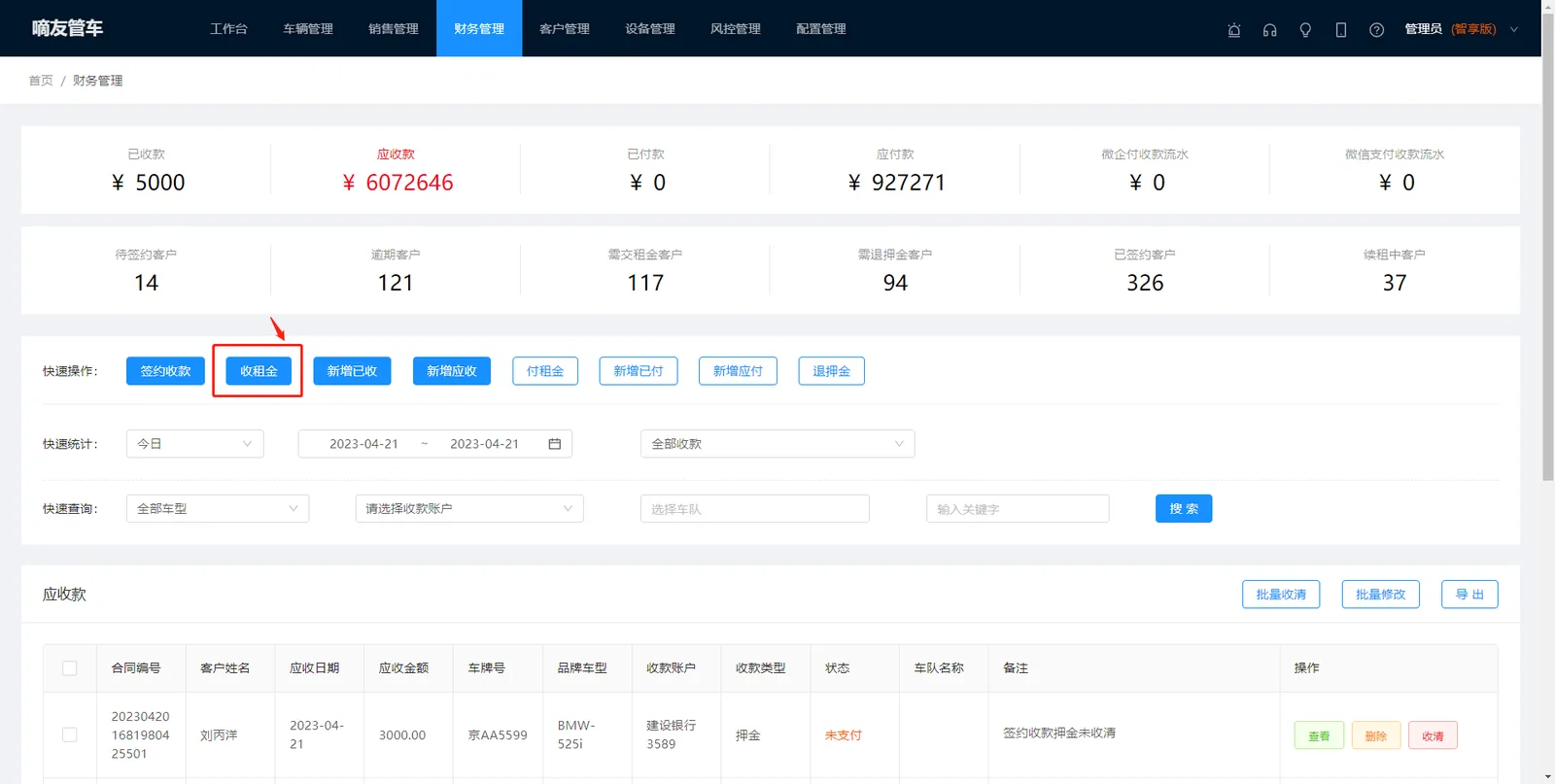Click 删除 in the 刘丙洋 row
Screen dimensions: 1555x784
1376,735
